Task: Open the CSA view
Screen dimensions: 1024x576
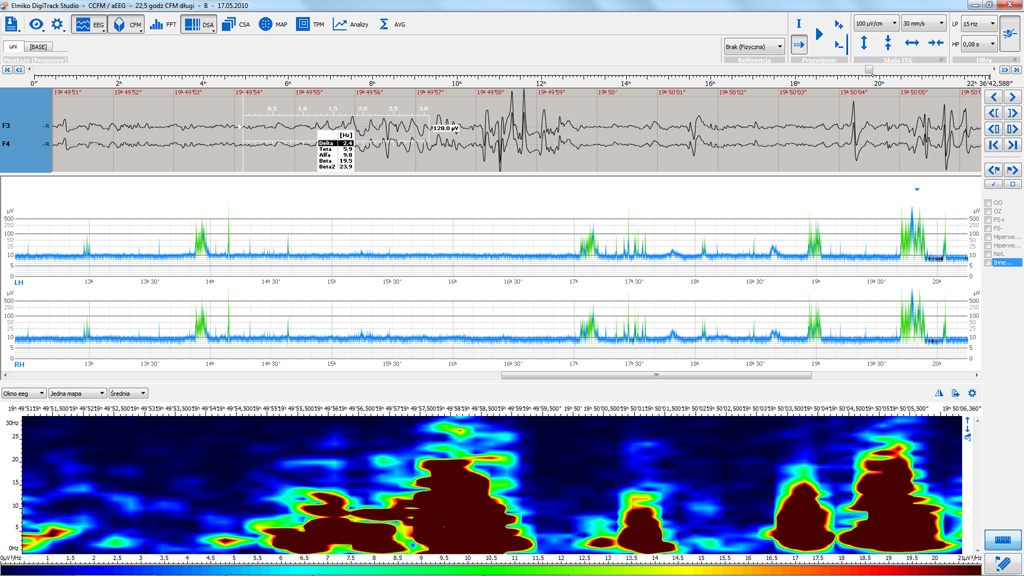Action: (236, 25)
